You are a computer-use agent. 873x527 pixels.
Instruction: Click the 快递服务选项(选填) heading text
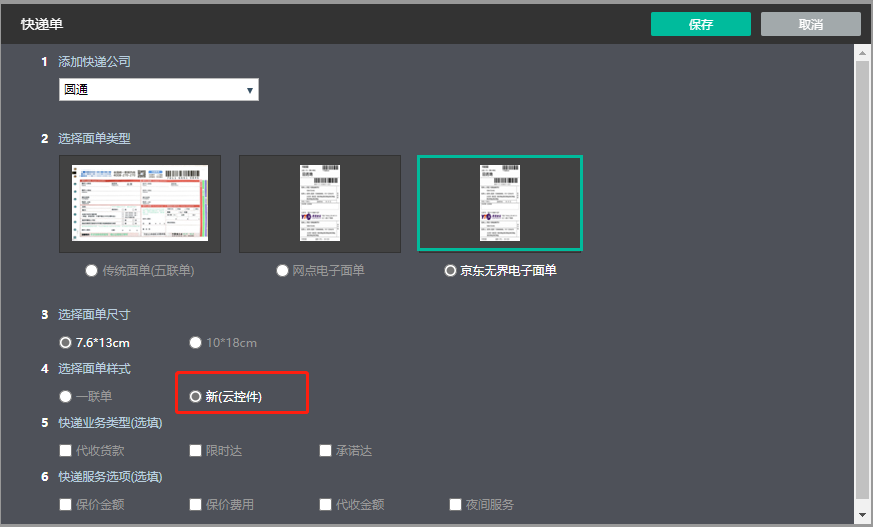coord(110,477)
